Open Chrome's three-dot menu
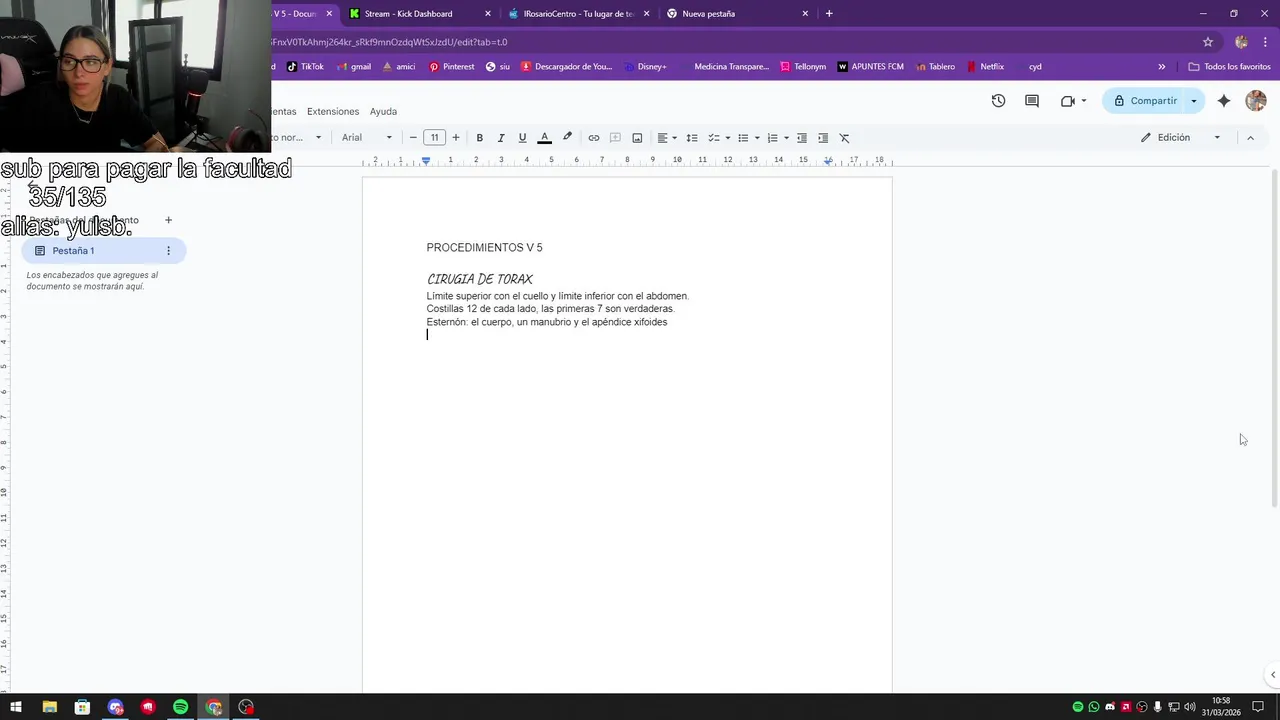 [x=1266, y=42]
